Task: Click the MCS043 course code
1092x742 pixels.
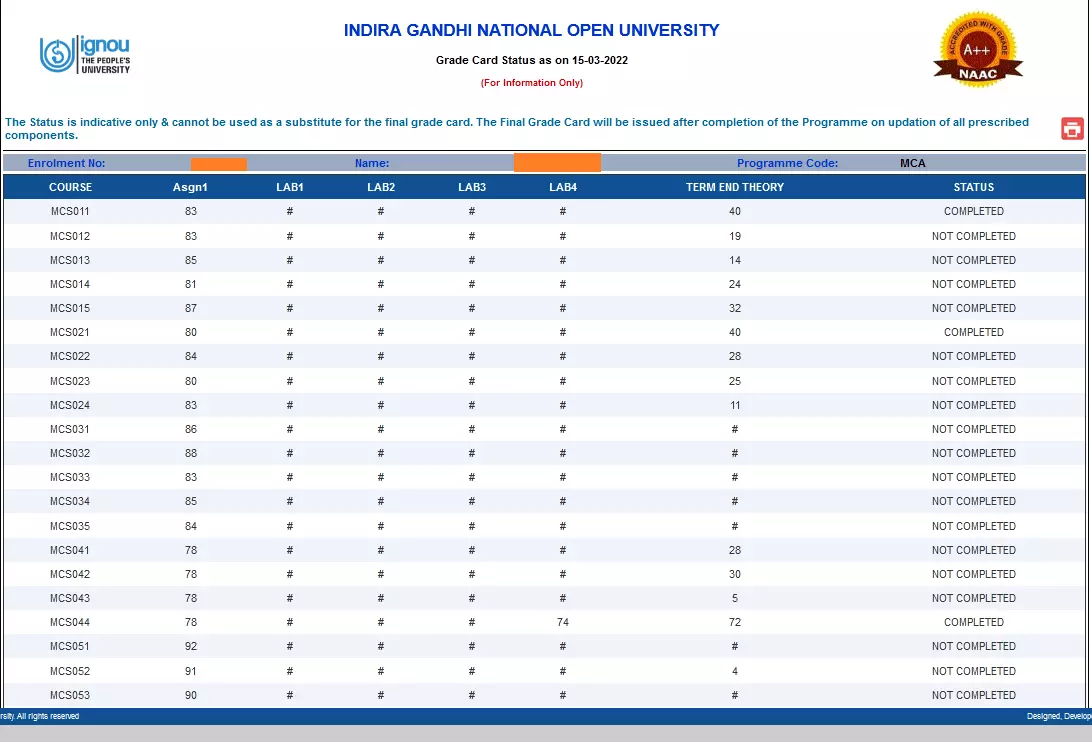Action: click(70, 598)
